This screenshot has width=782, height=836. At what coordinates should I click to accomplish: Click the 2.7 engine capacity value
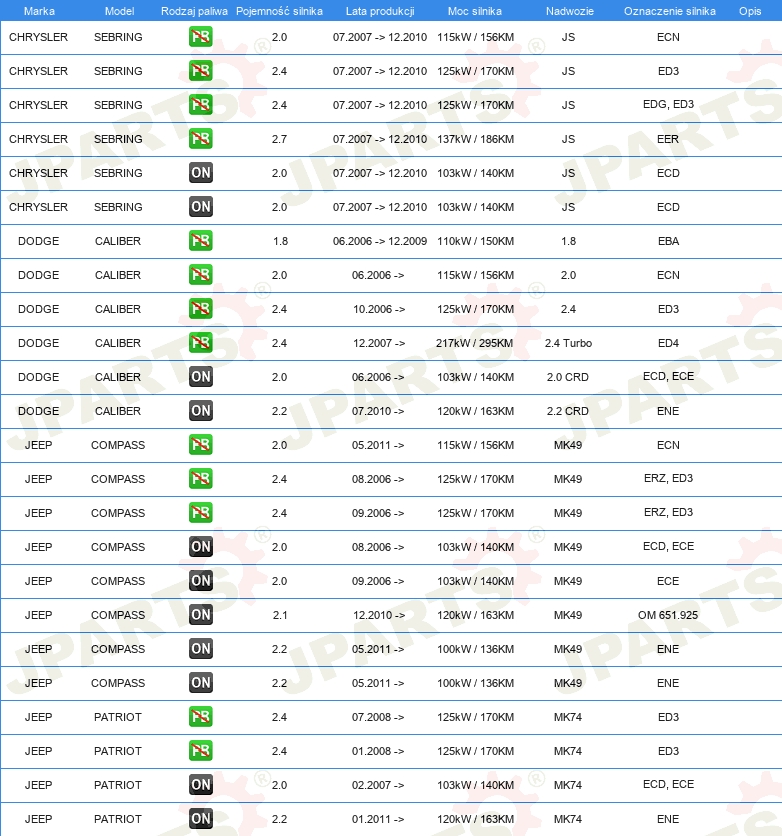[279, 139]
